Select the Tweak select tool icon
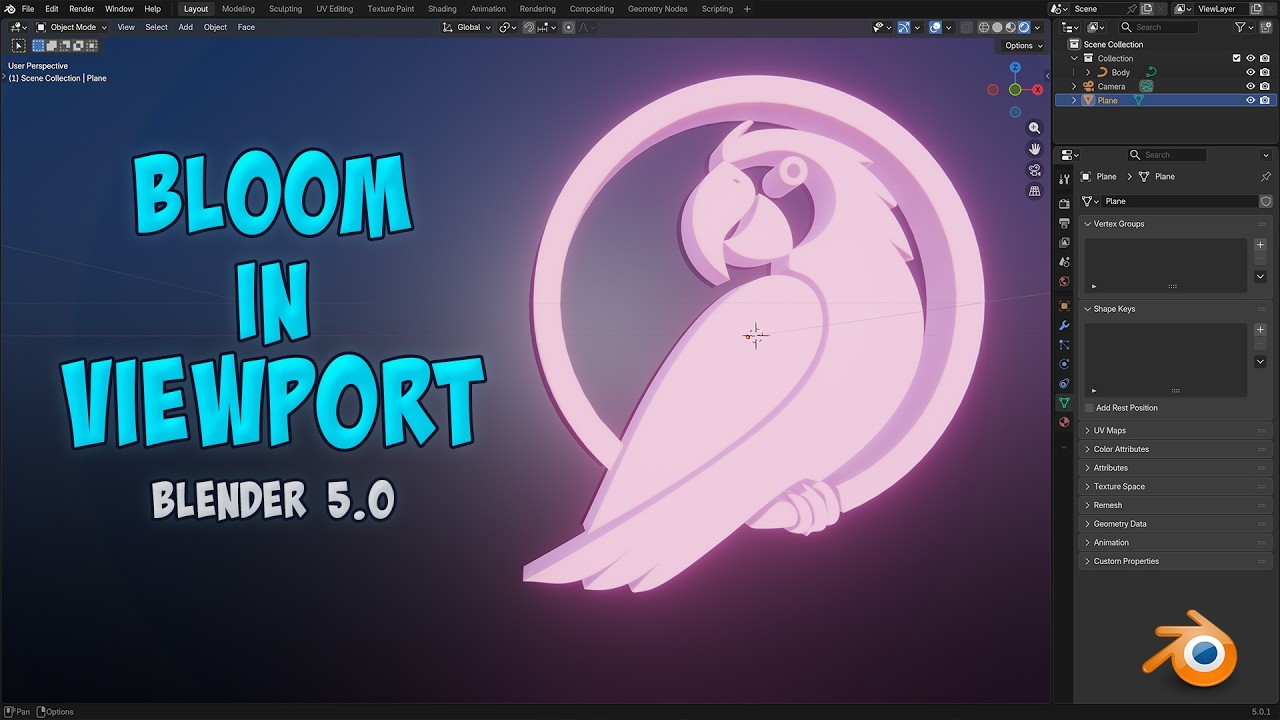 [18, 45]
